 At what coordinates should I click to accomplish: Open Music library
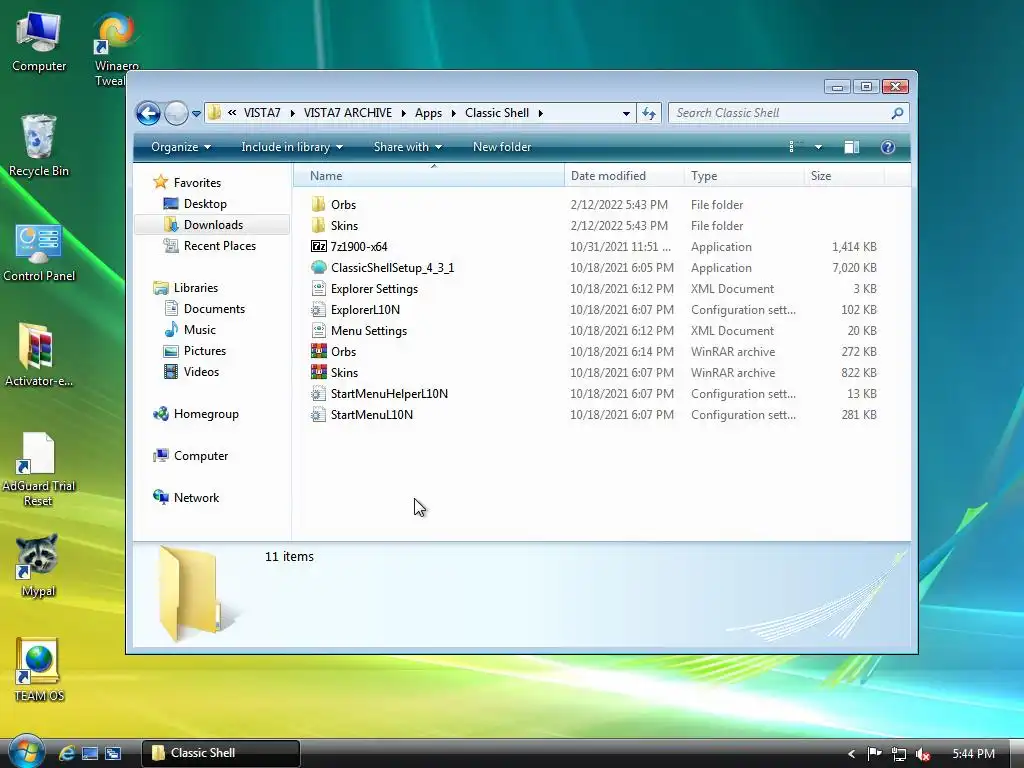pos(199,330)
